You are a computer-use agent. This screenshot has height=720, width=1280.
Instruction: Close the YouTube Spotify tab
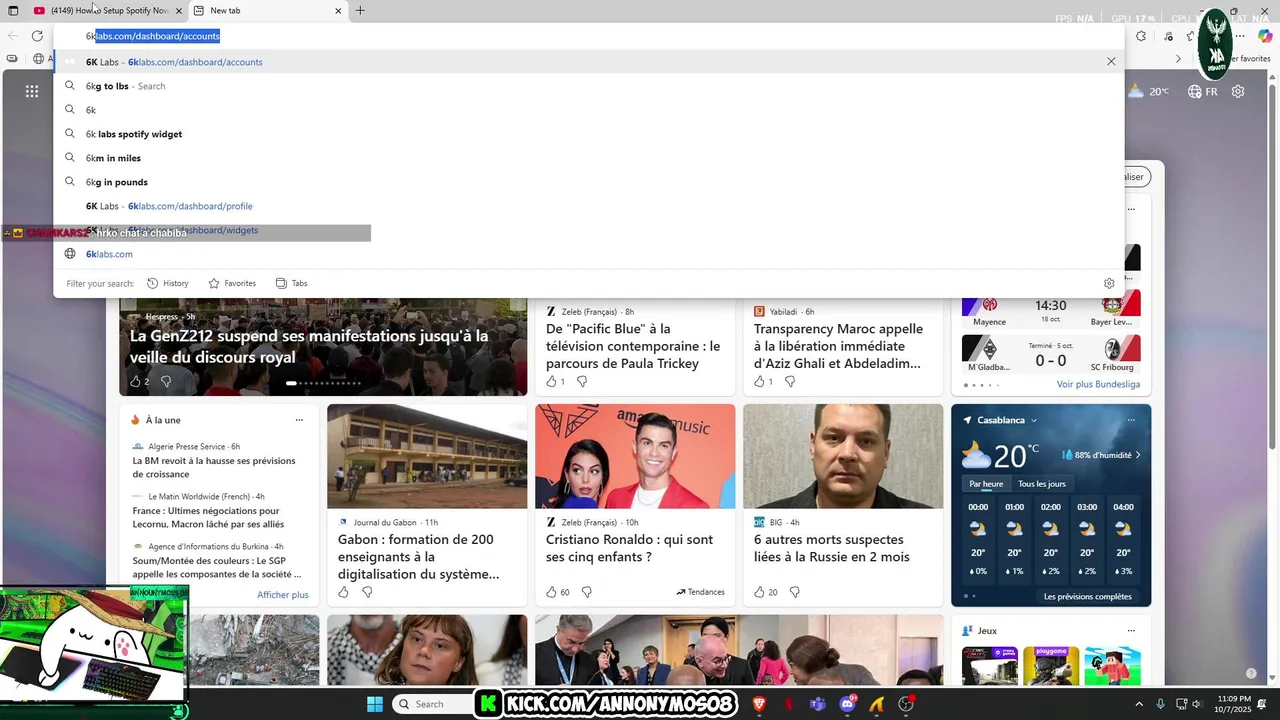click(x=179, y=11)
